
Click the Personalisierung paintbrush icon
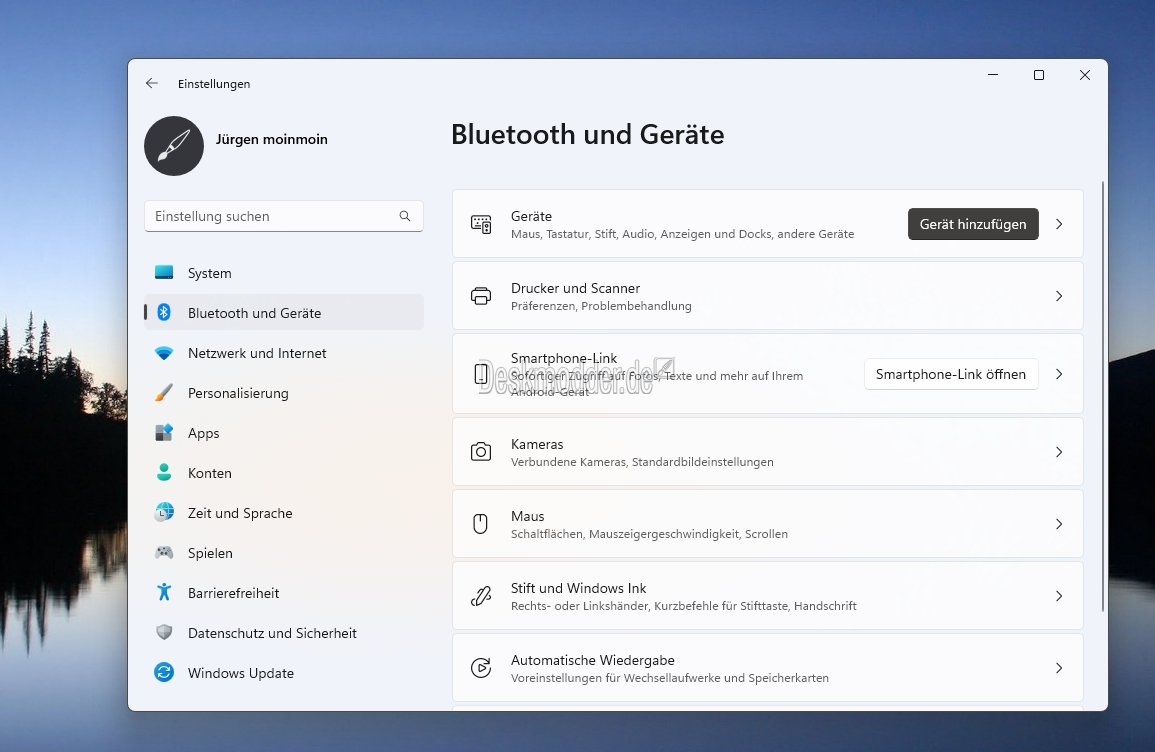(164, 393)
